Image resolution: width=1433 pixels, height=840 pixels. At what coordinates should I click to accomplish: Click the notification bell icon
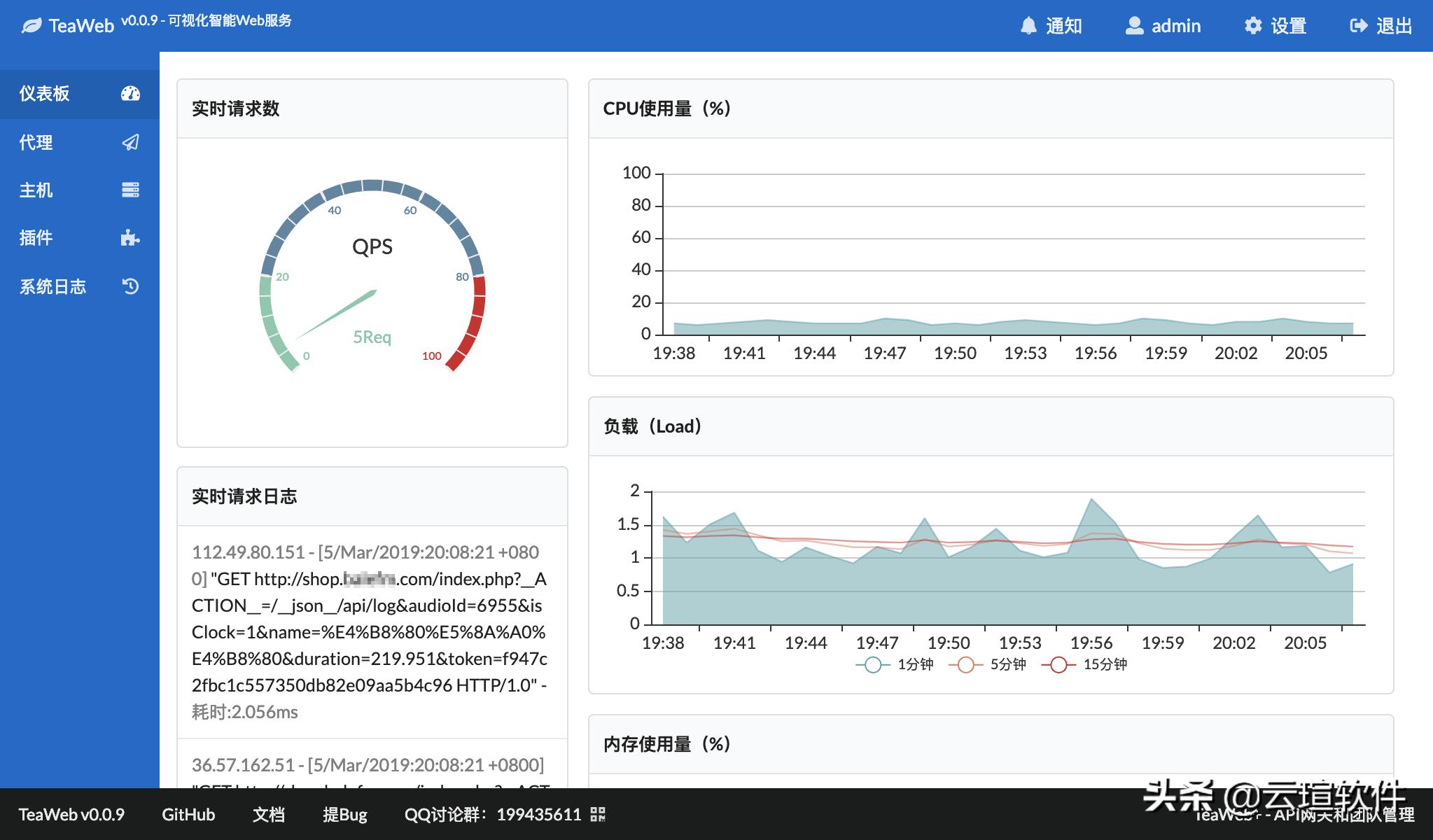(x=1028, y=26)
